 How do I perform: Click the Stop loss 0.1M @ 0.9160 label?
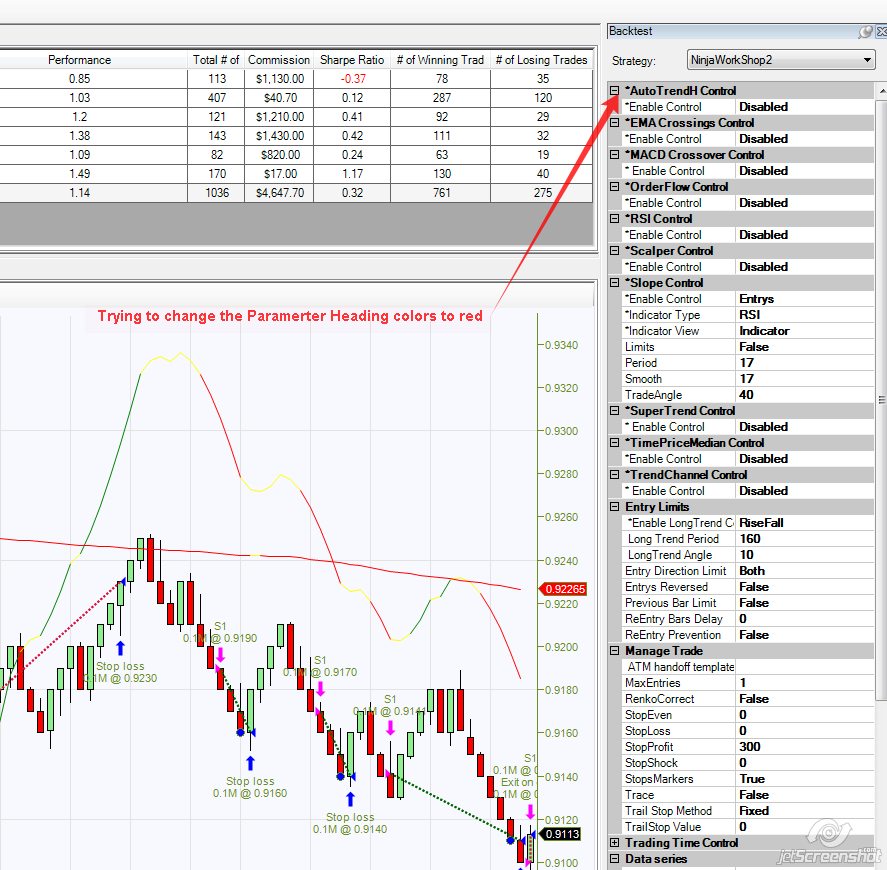250,787
